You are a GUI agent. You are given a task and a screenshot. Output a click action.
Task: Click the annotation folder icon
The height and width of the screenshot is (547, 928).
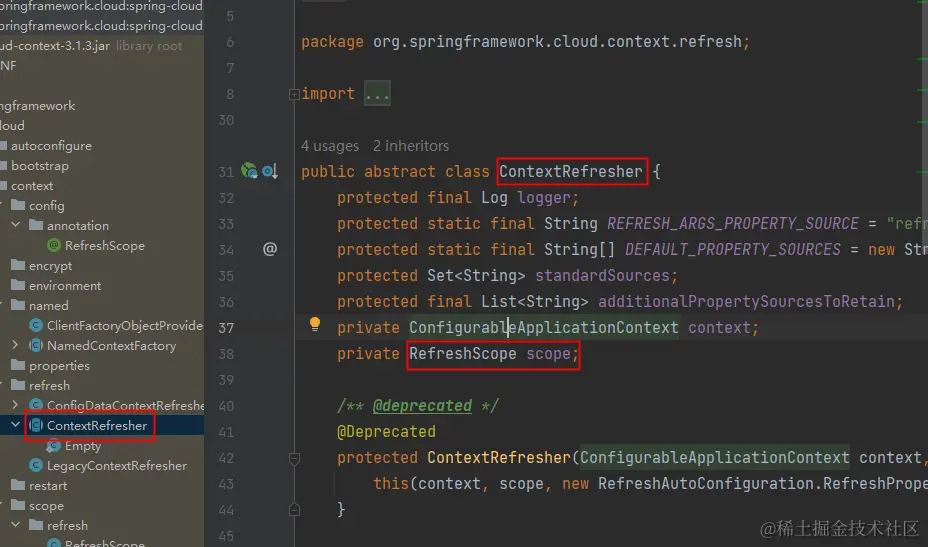point(36,225)
